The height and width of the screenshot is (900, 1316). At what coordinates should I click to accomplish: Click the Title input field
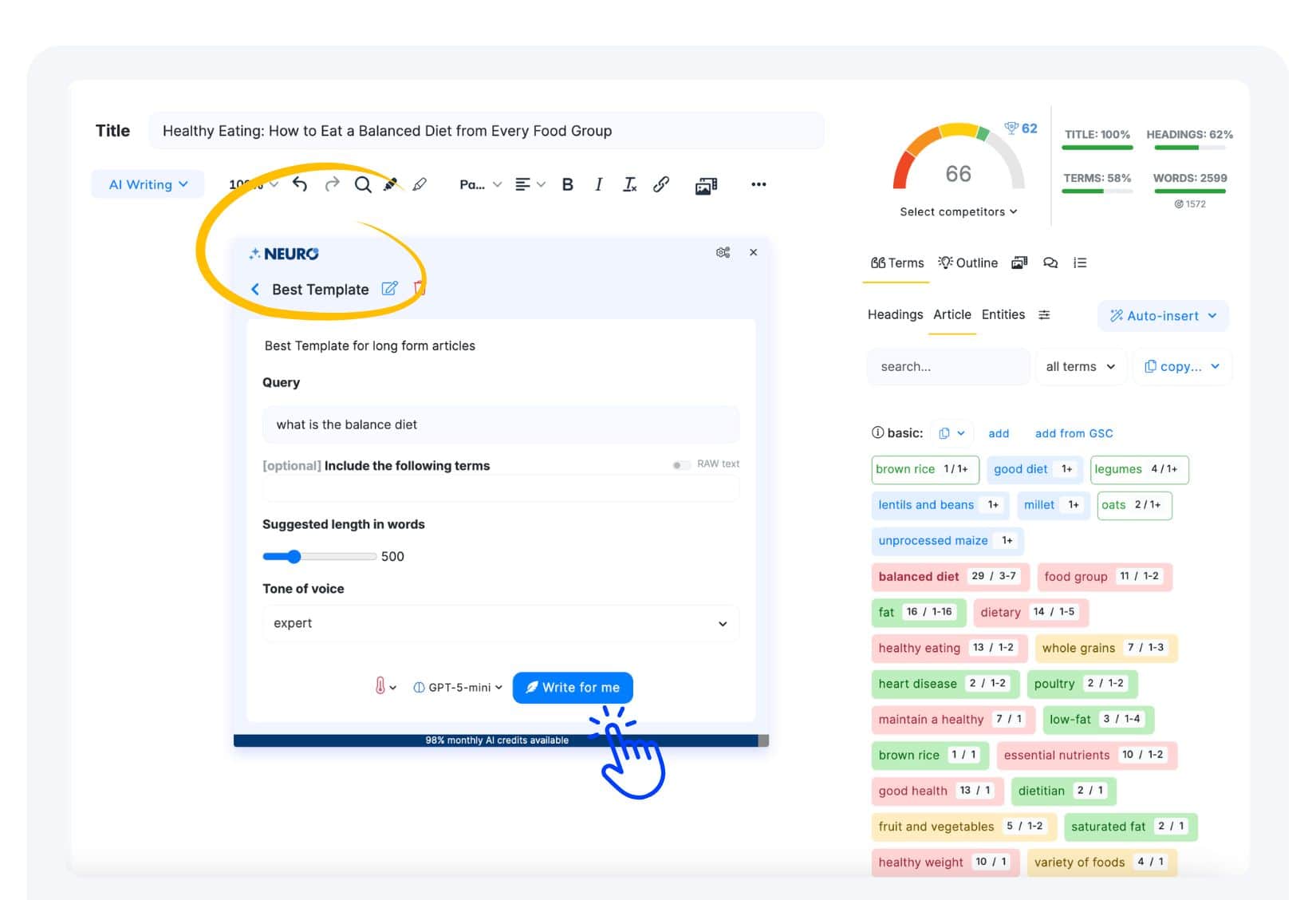tap(486, 131)
